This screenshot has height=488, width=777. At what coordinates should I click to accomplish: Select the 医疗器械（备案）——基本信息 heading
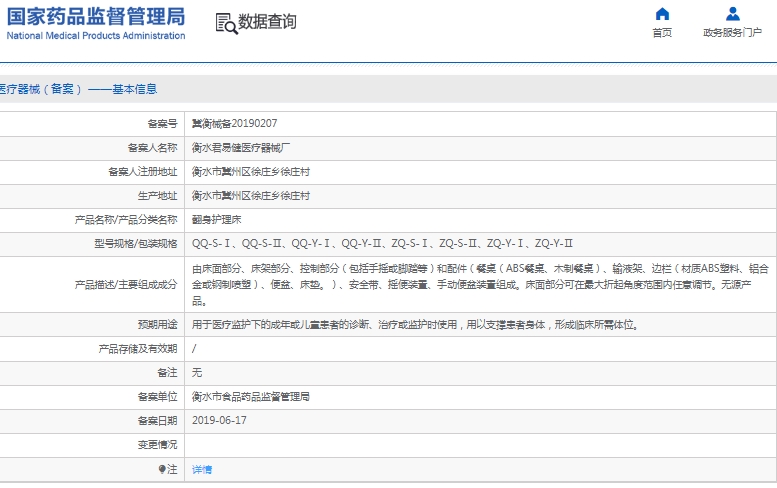pos(78,89)
